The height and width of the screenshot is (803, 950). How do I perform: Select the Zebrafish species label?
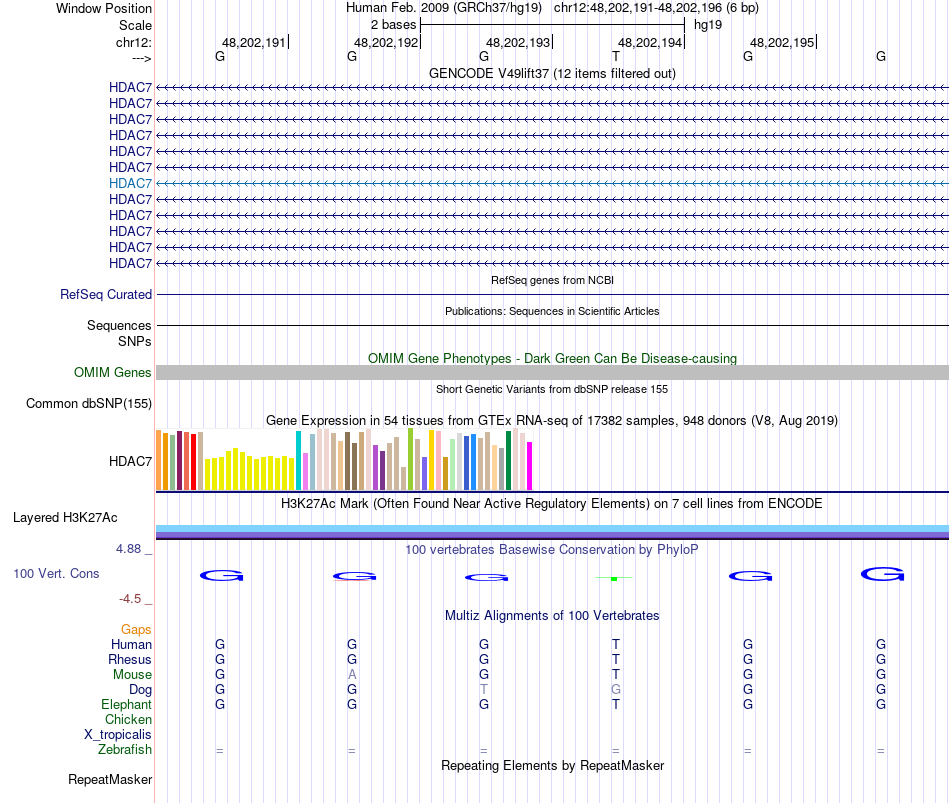click(125, 750)
